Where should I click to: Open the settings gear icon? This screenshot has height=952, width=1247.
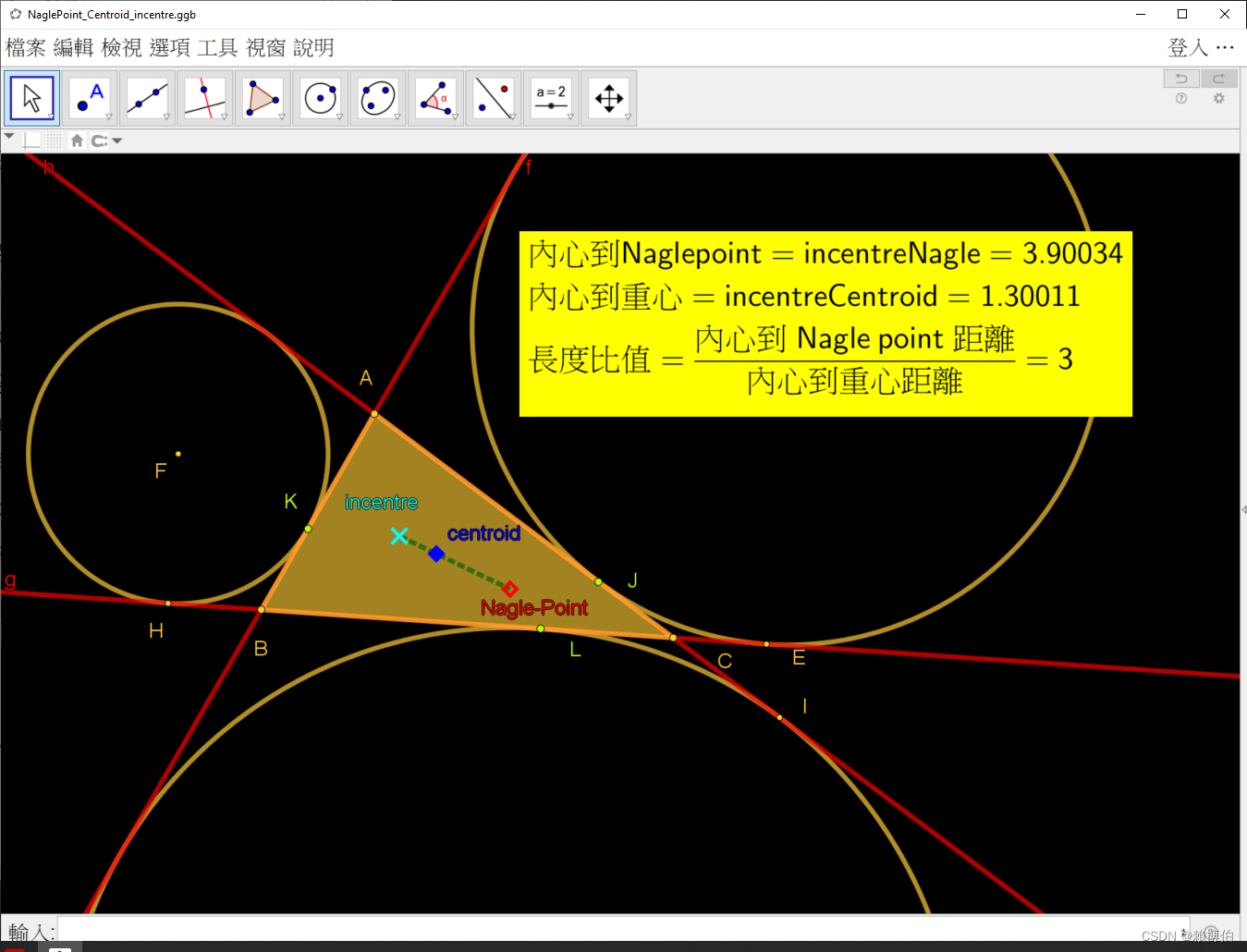[1219, 99]
